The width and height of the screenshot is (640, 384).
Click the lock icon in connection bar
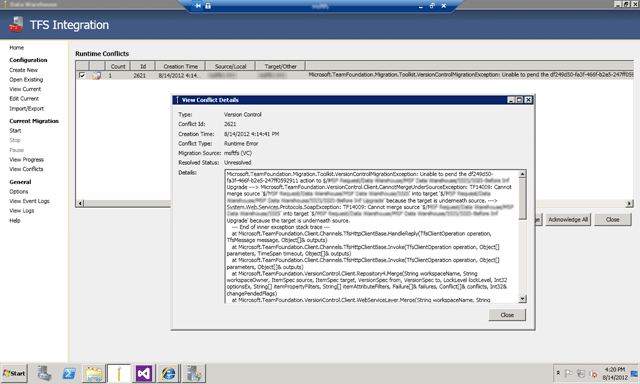pos(208,6)
